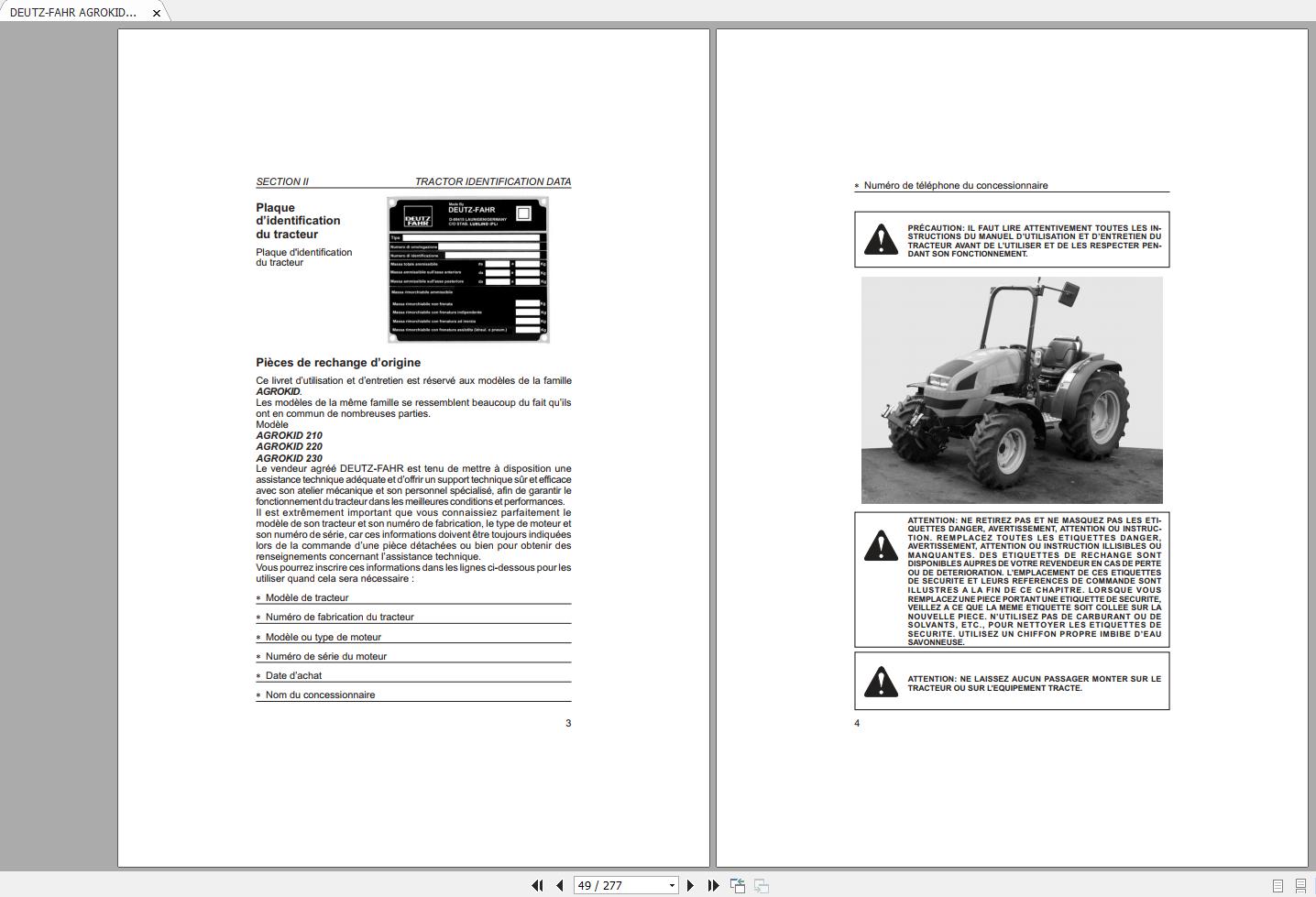1316x897 pixels.
Task: Click the go to previous view icon
Action: [737, 885]
